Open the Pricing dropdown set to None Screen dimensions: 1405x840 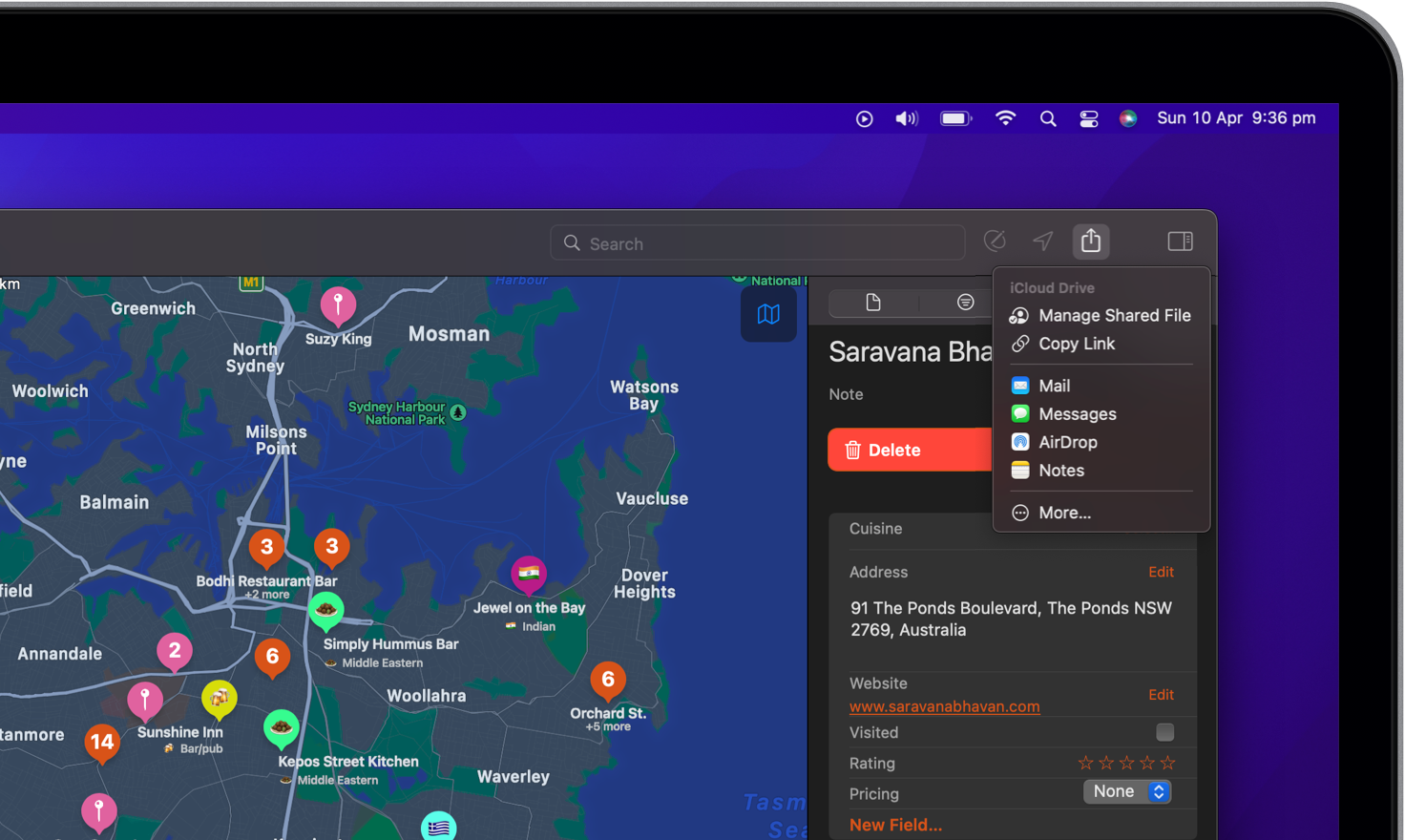[x=1127, y=791]
